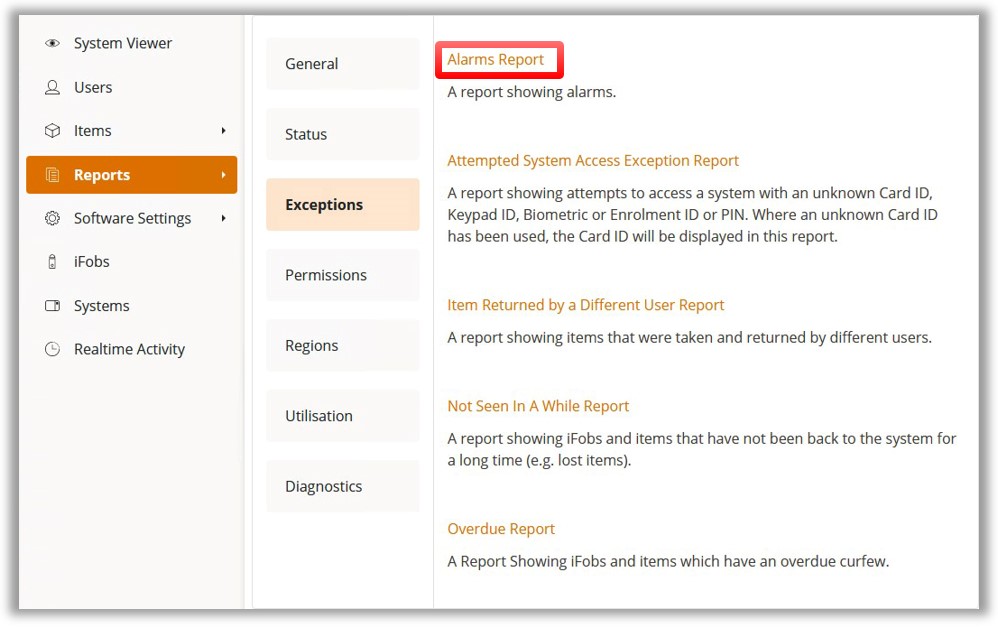Click the Realtime Activity clock icon

tap(53, 349)
